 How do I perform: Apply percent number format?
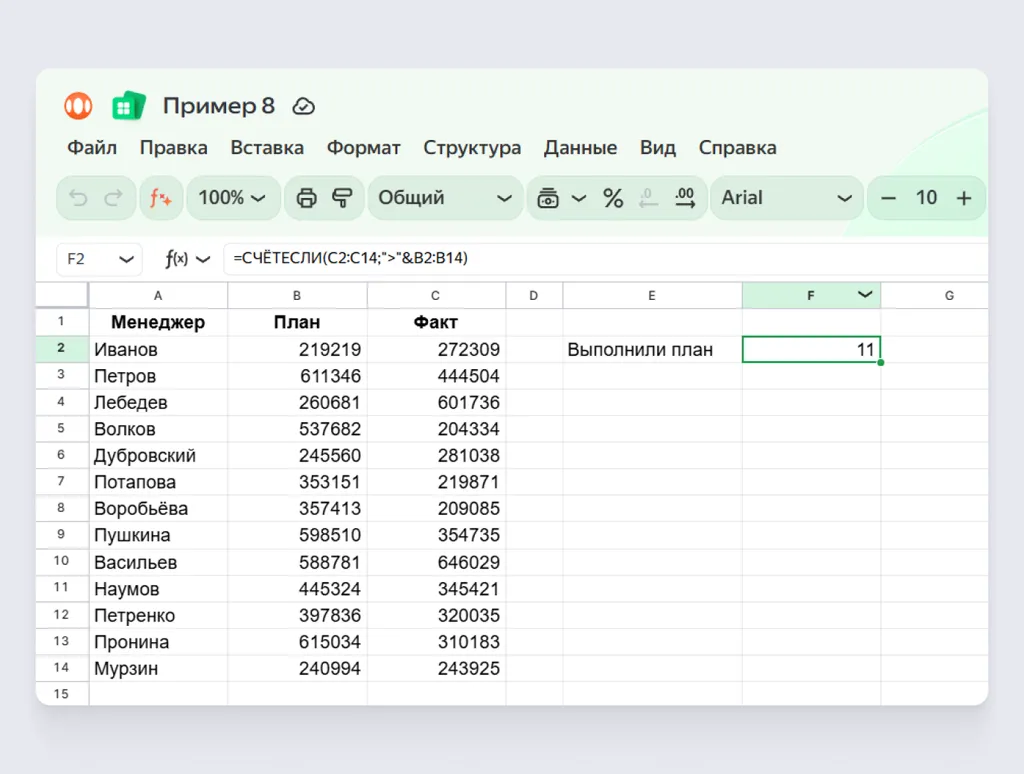(613, 198)
